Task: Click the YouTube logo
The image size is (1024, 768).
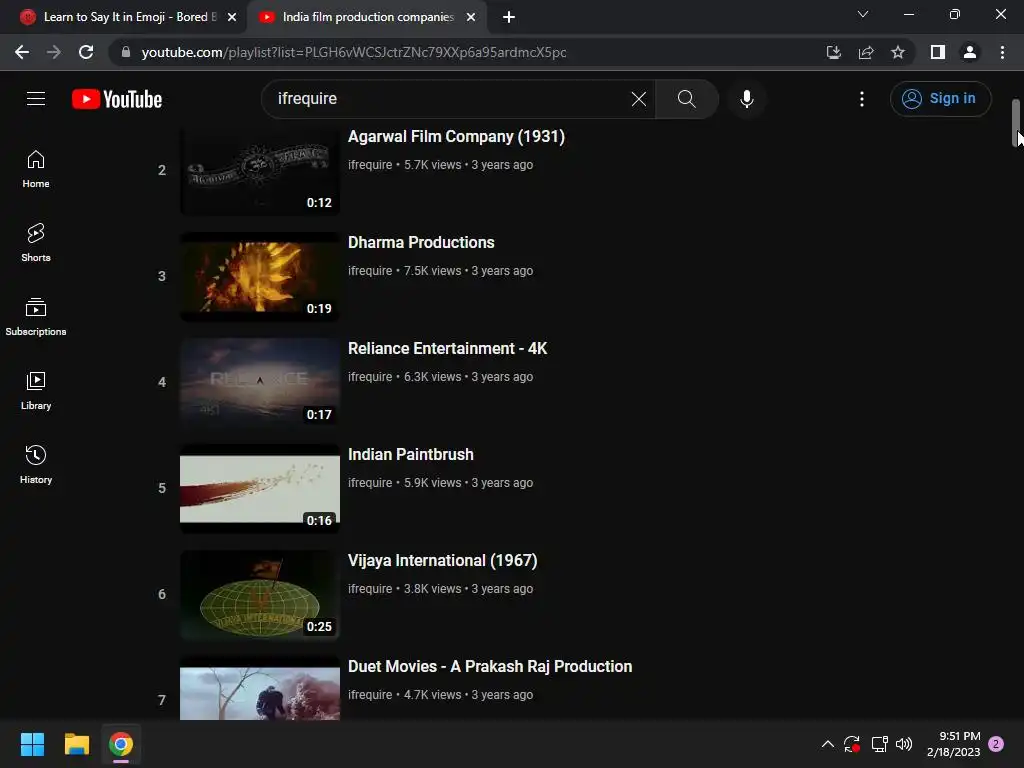Action: click(x=117, y=99)
